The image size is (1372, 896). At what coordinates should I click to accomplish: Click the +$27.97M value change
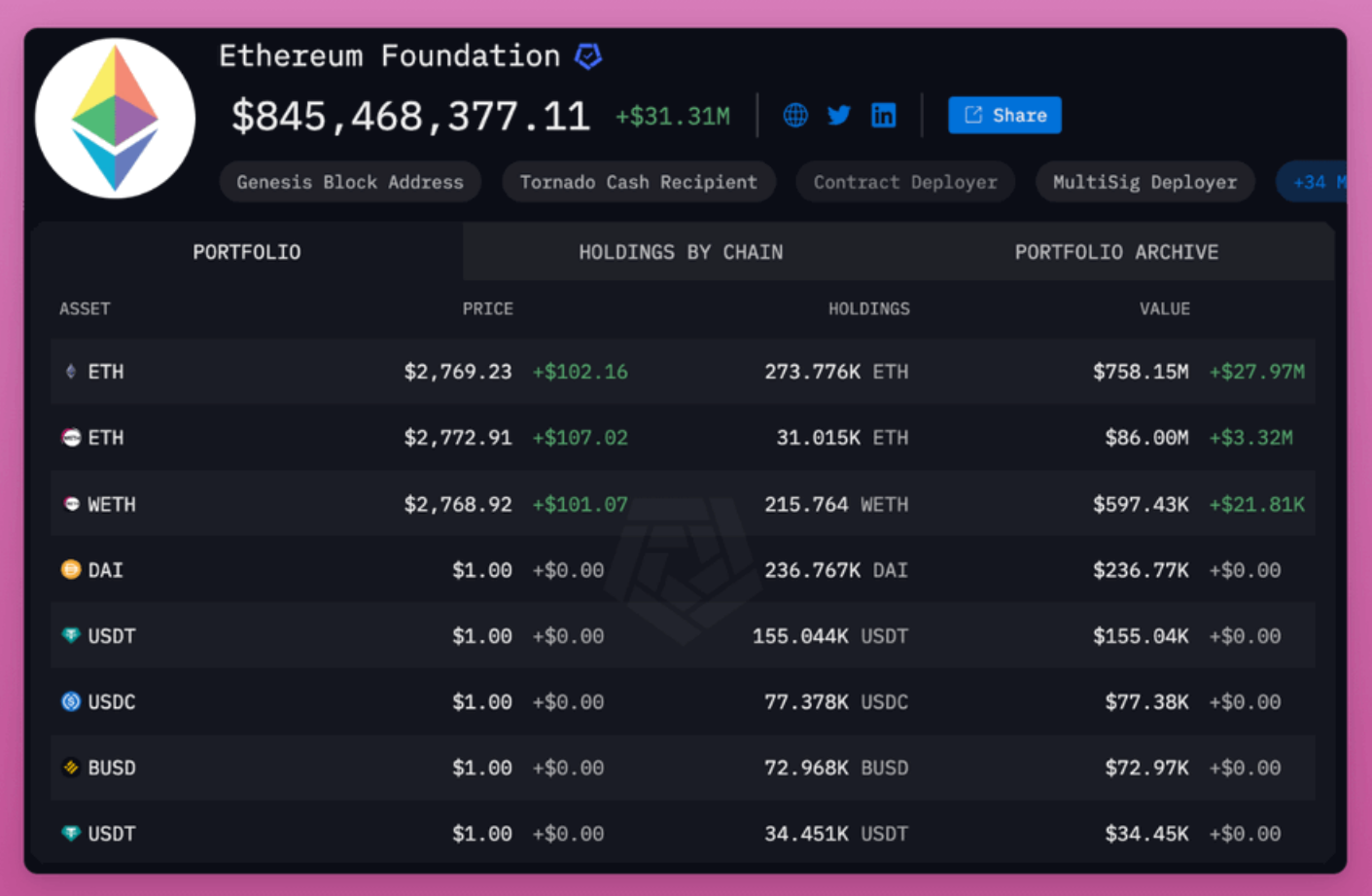click(1257, 372)
